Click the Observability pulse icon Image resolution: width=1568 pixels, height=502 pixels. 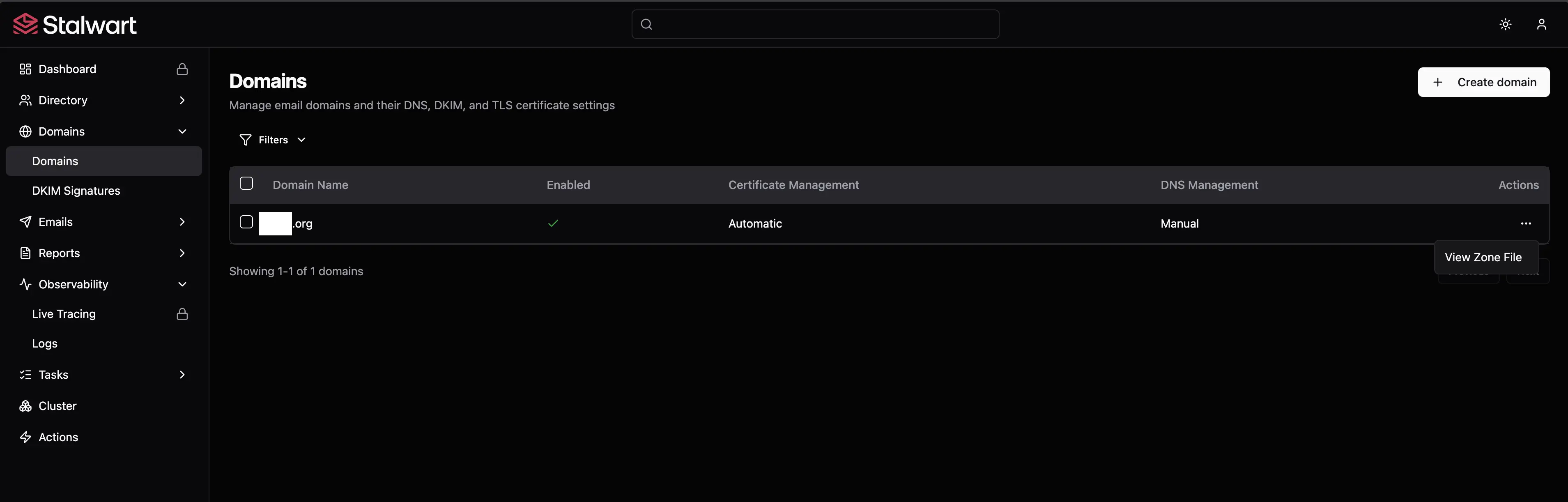pos(25,284)
